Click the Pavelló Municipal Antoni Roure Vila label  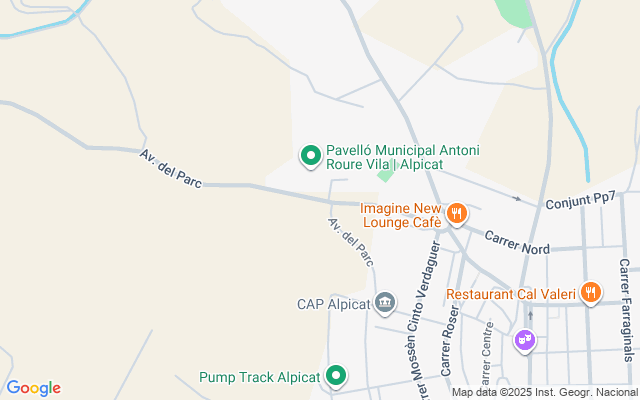coord(402,157)
